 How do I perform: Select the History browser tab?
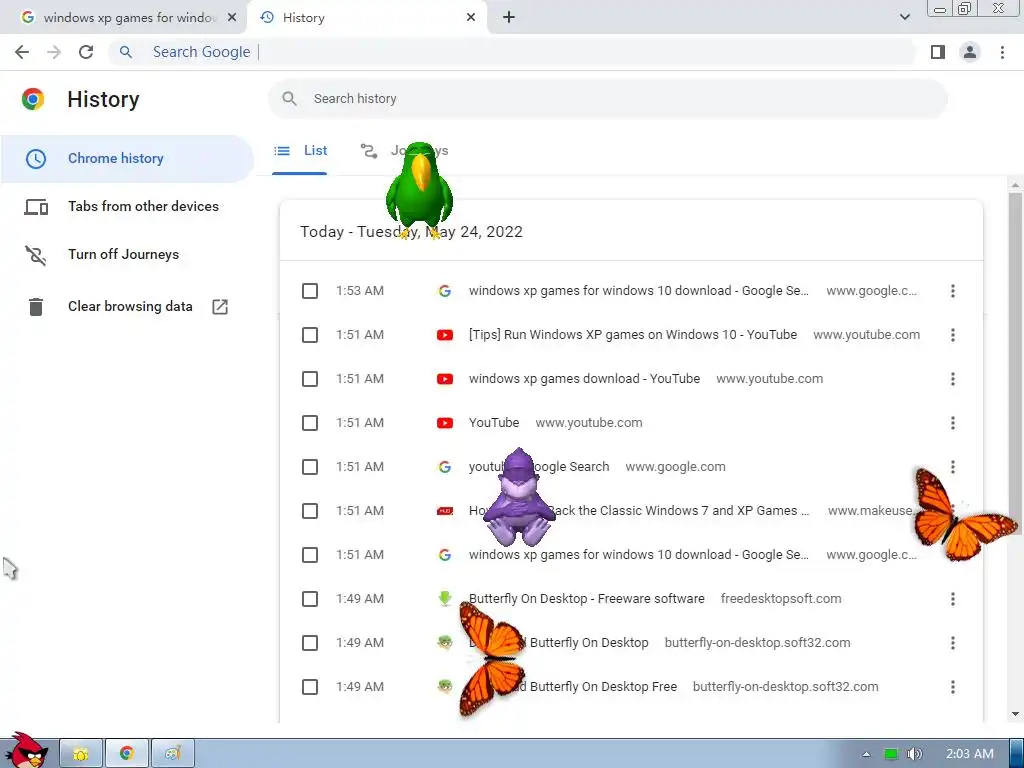[x=366, y=18]
